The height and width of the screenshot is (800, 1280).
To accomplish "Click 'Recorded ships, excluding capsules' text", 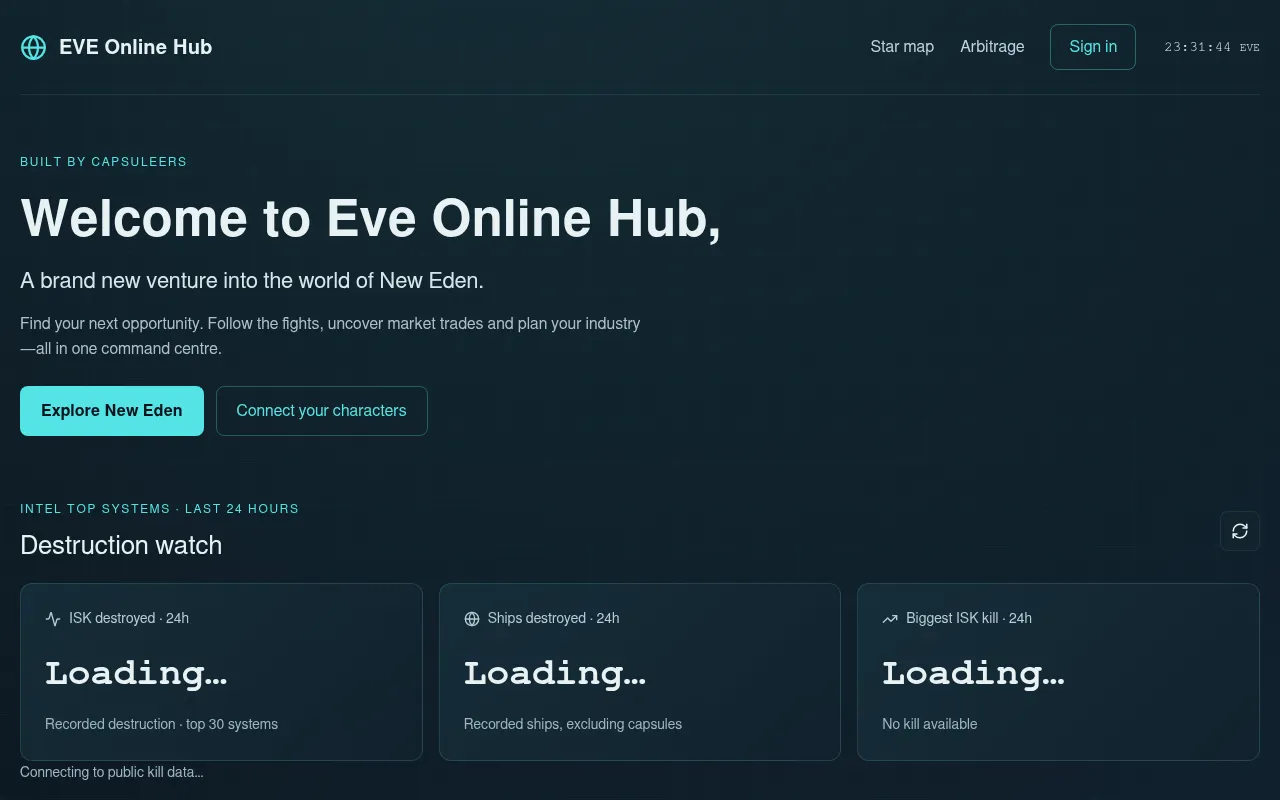I will tap(573, 724).
